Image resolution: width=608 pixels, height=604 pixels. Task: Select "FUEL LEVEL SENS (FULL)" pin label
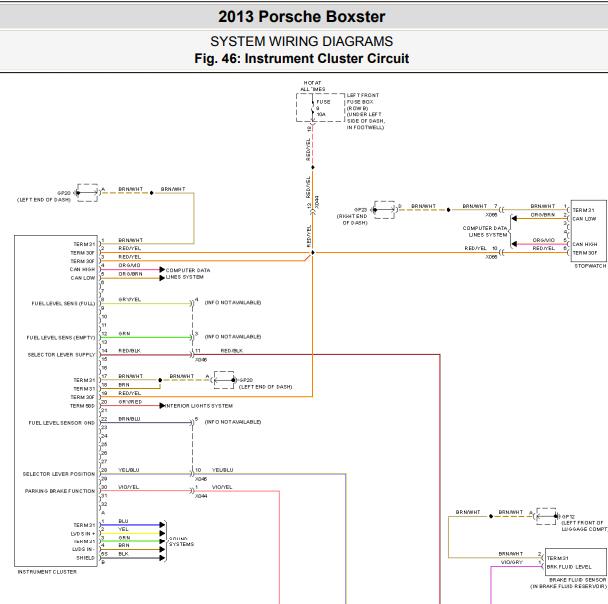63,304
